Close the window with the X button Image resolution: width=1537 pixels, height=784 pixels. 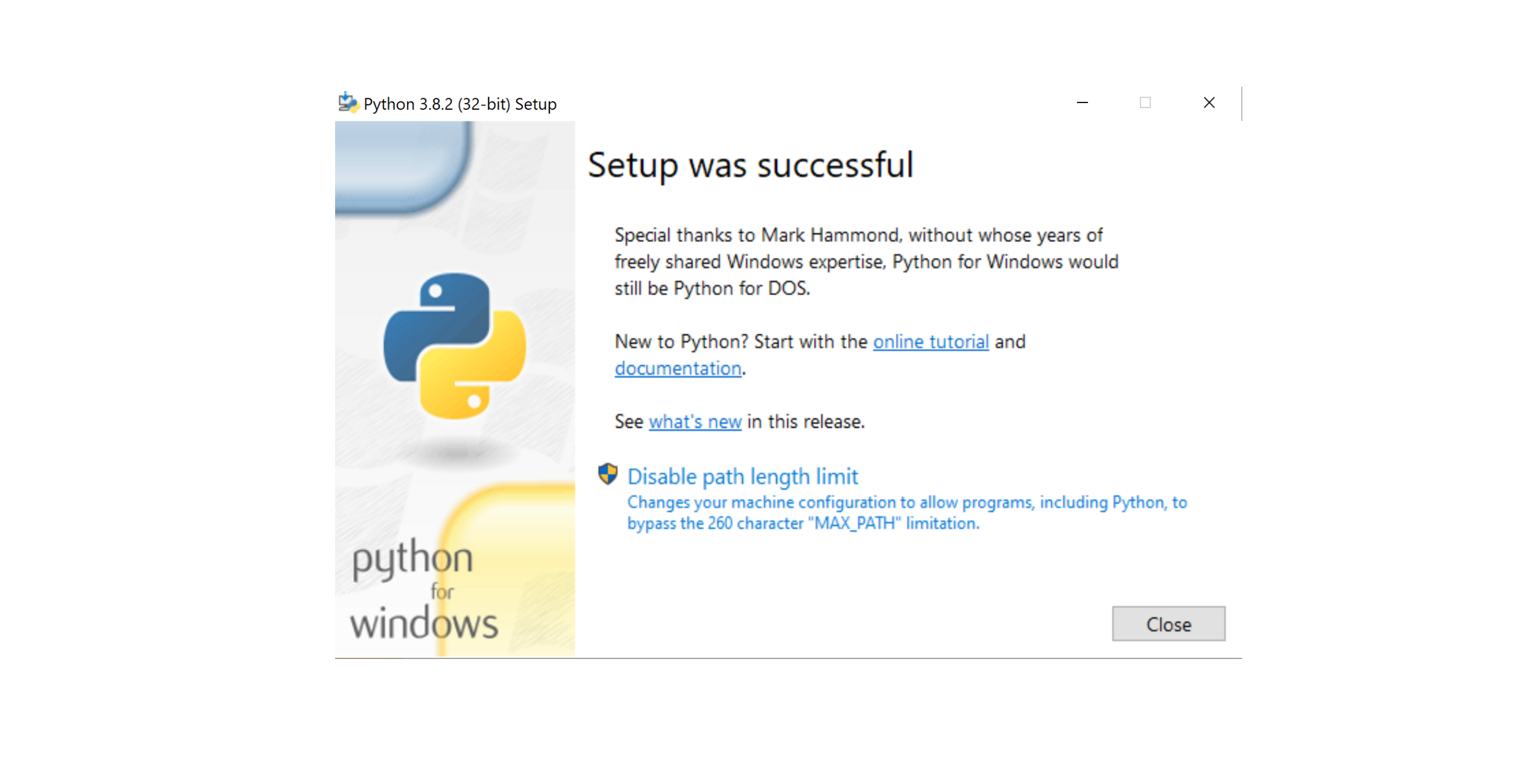(1208, 102)
